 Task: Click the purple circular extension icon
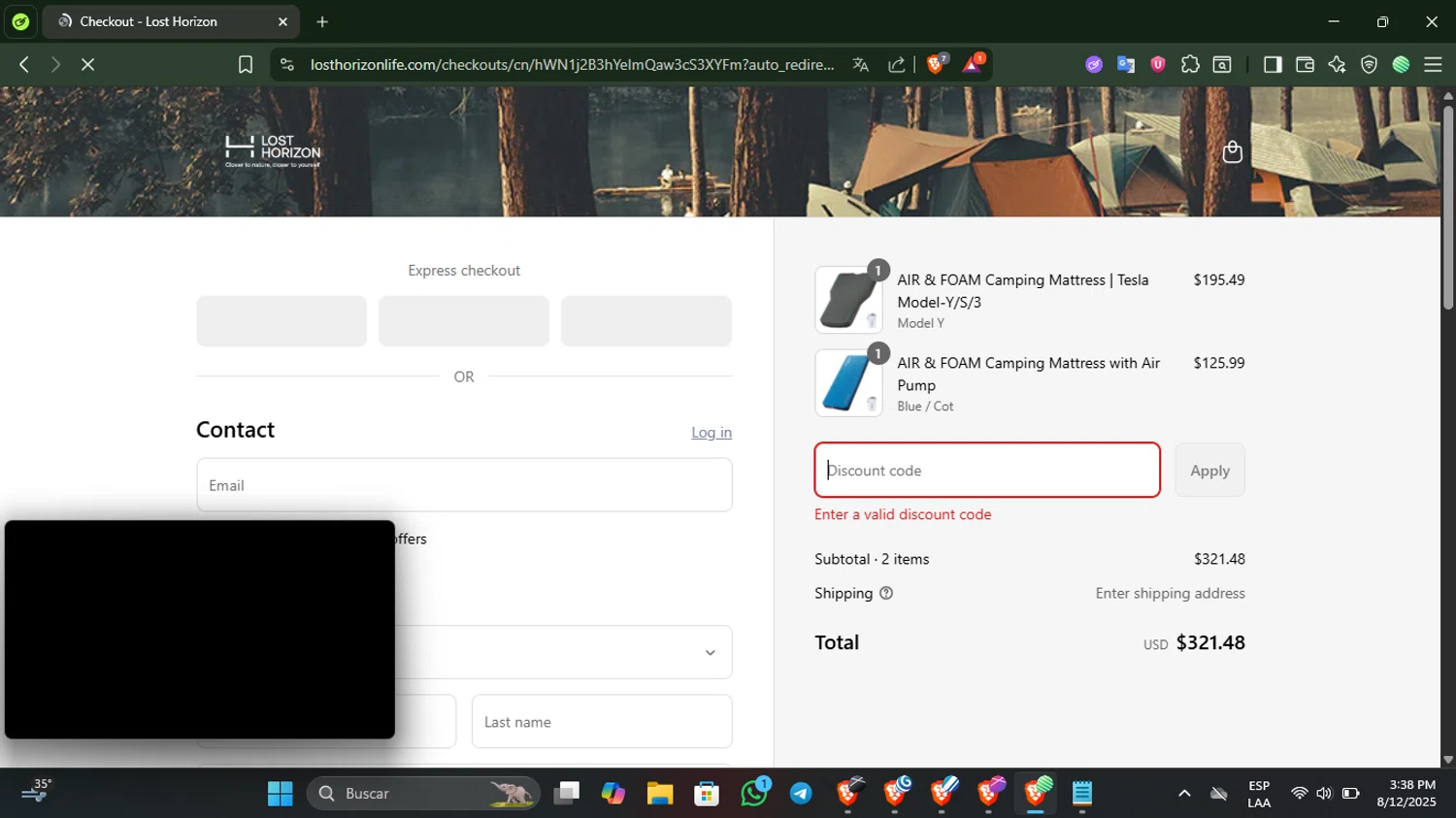tap(1094, 64)
